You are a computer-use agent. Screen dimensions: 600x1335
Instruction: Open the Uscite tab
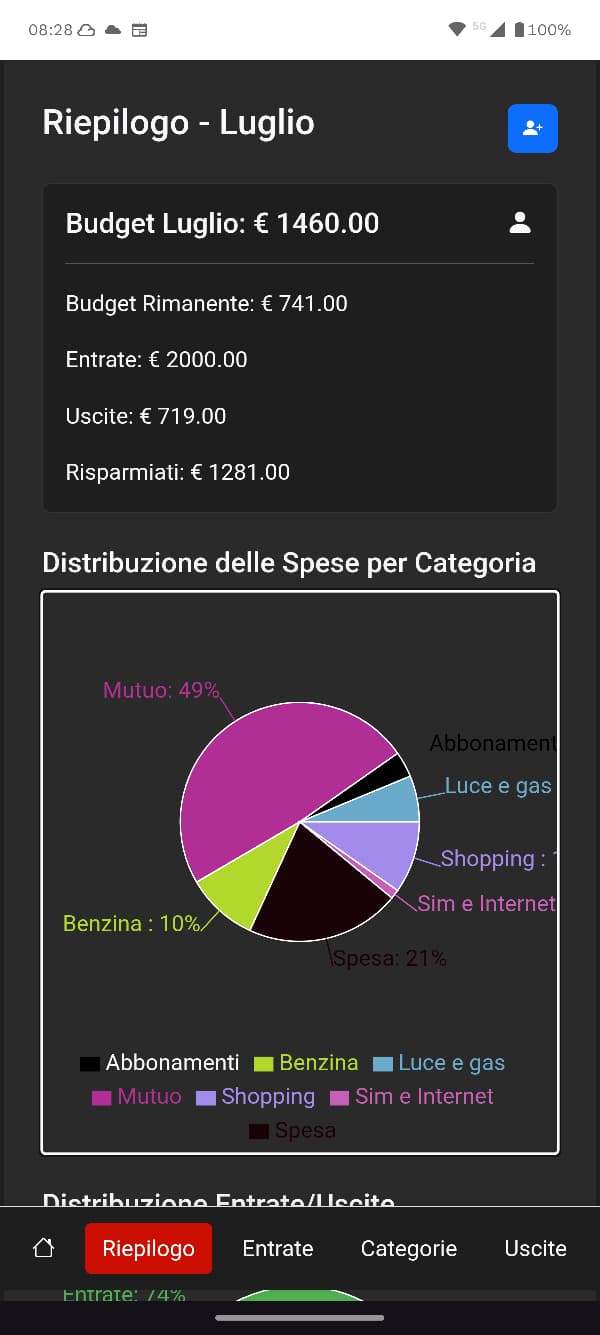tap(535, 1248)
